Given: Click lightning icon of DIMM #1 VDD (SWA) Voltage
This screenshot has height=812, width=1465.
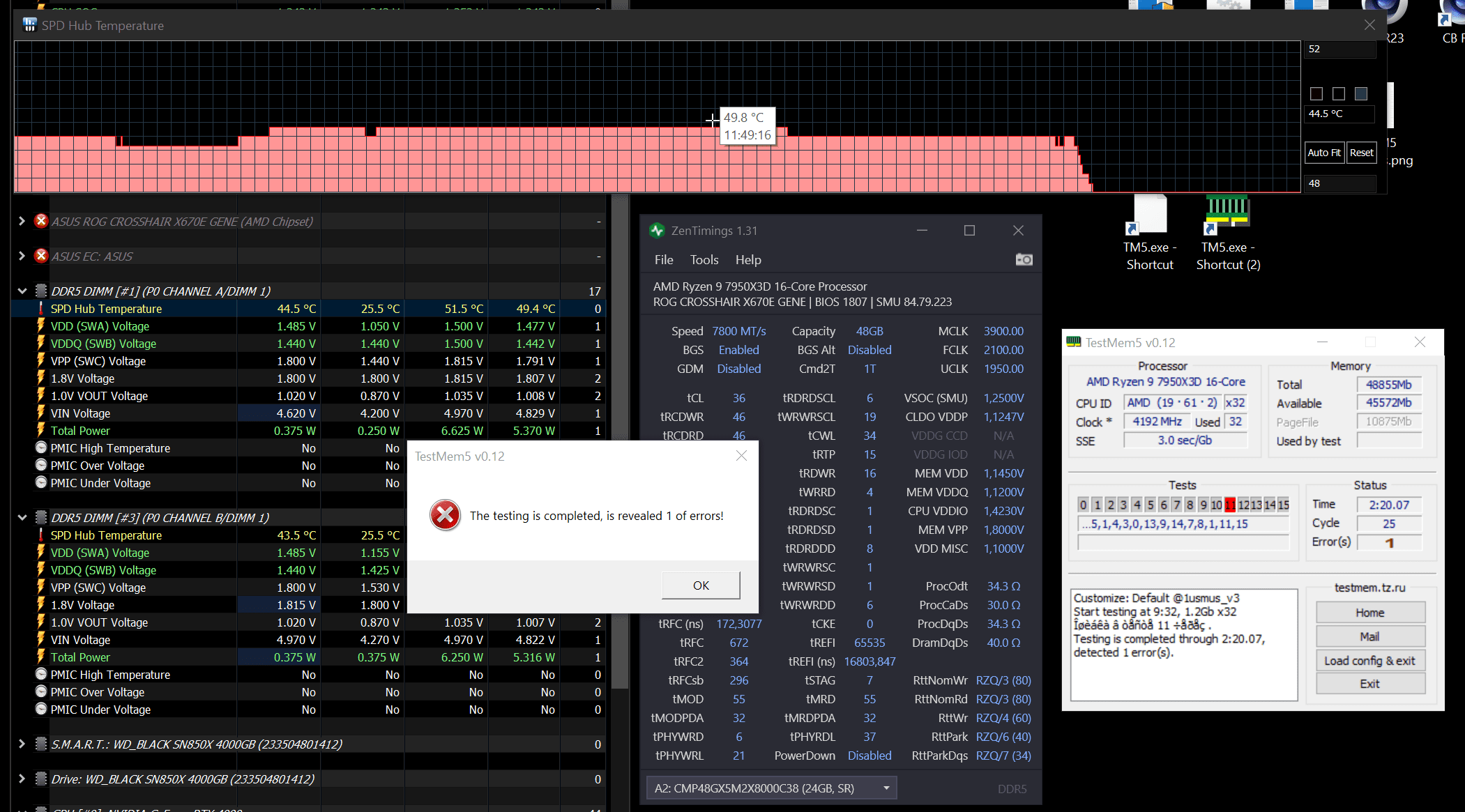Looking at the screenshot, I should click(x=41, y=325).
